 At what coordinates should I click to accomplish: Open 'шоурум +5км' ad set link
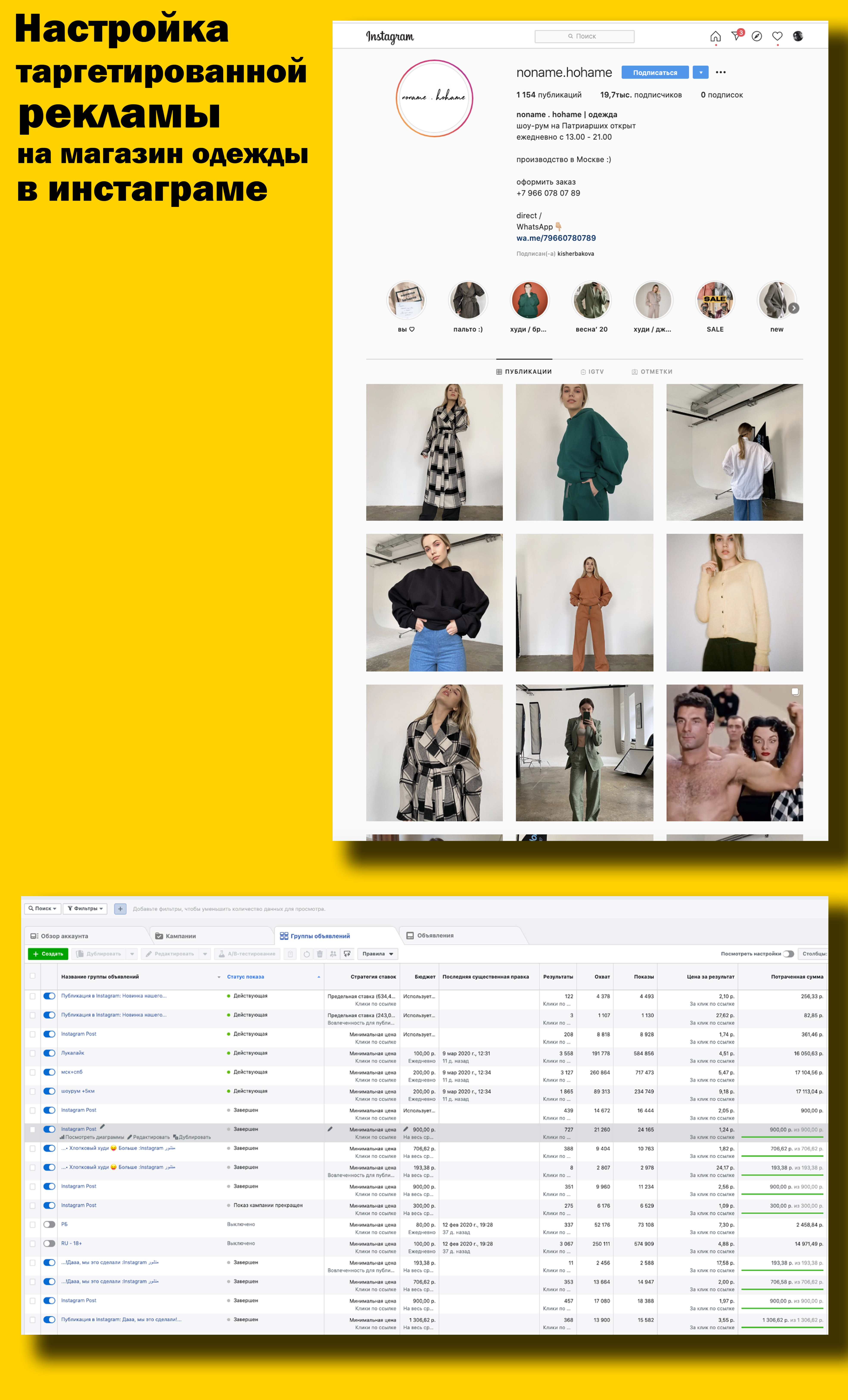click(78, 1091)
